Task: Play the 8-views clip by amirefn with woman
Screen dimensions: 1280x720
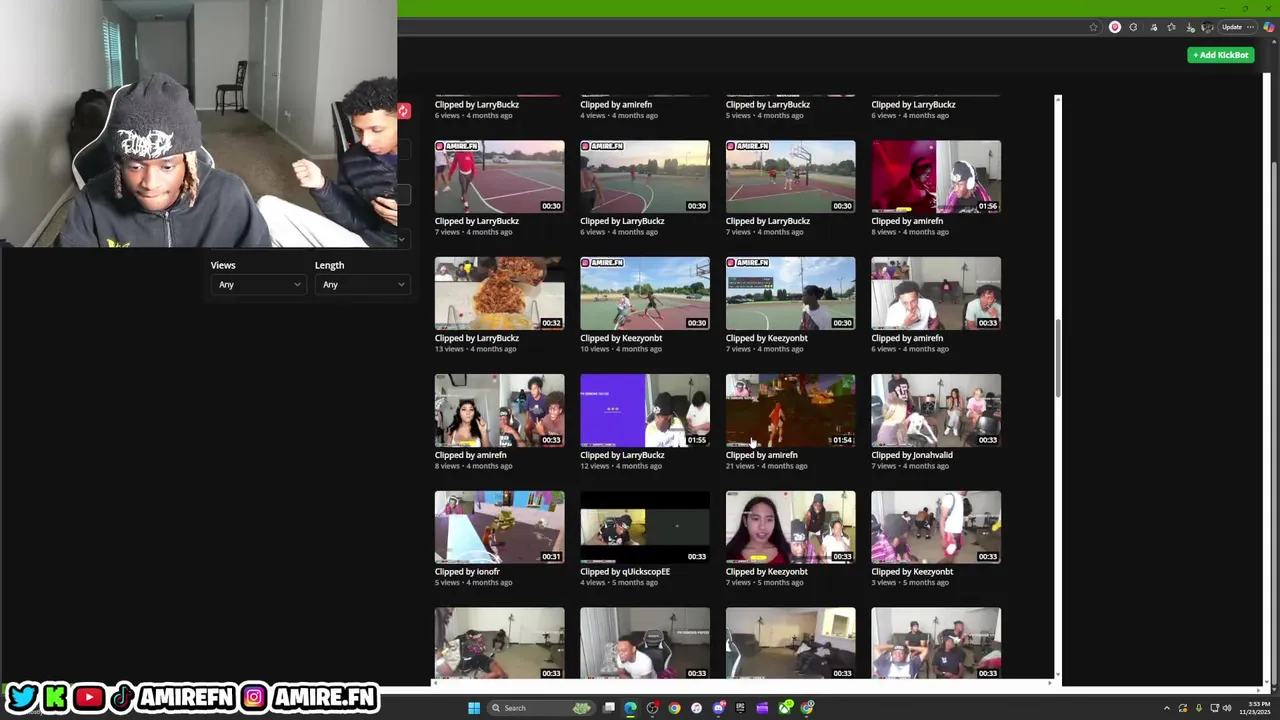Action: point(499,410)
